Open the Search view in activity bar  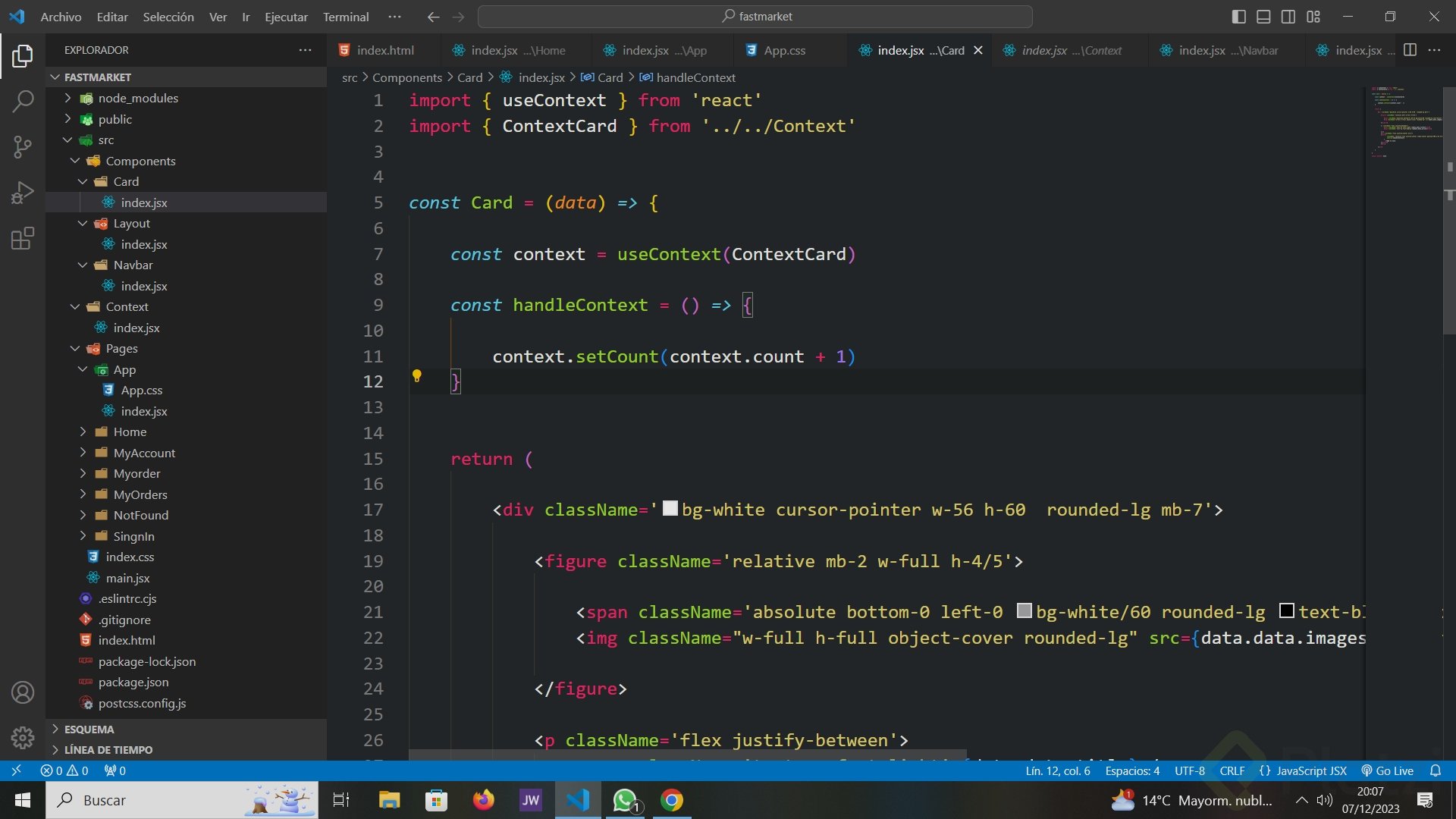click(23, 101)
